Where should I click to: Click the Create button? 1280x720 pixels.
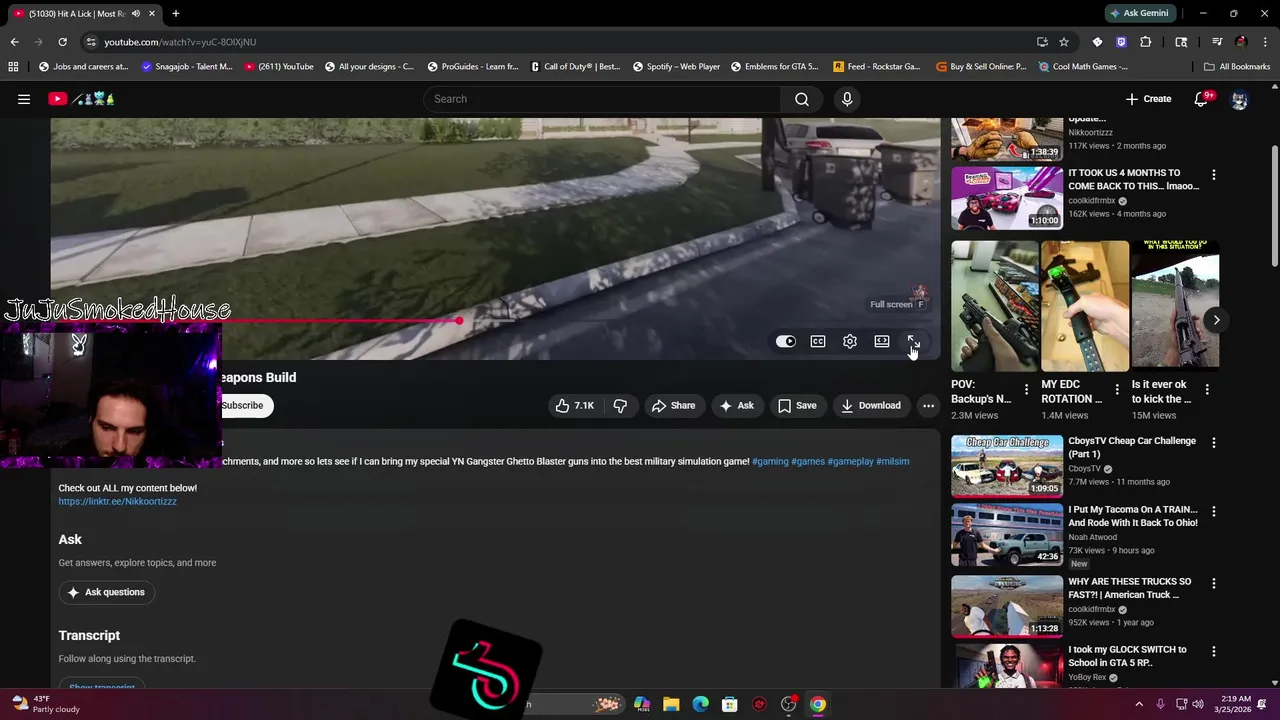(1148, 99)
